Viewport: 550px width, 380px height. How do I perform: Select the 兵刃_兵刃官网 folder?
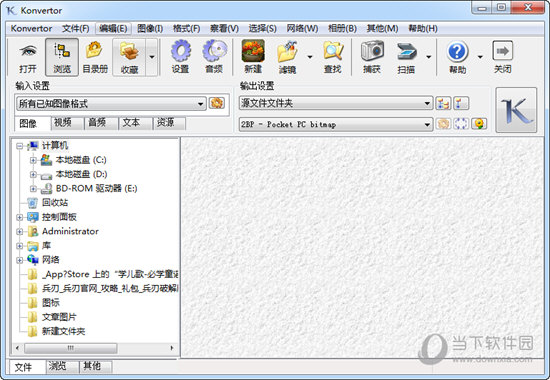click(x=110, y=288)
